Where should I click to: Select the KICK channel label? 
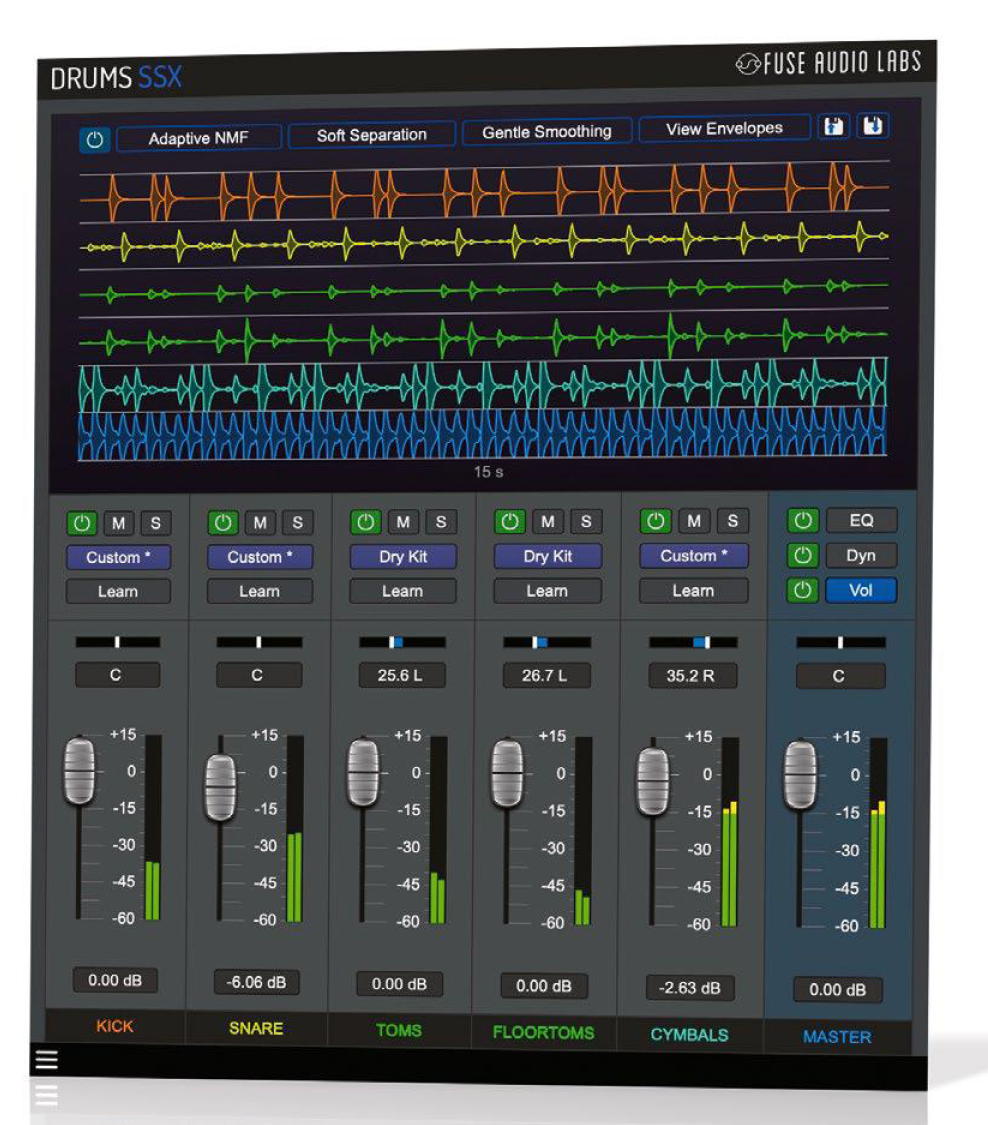[x=115, y=1026]
